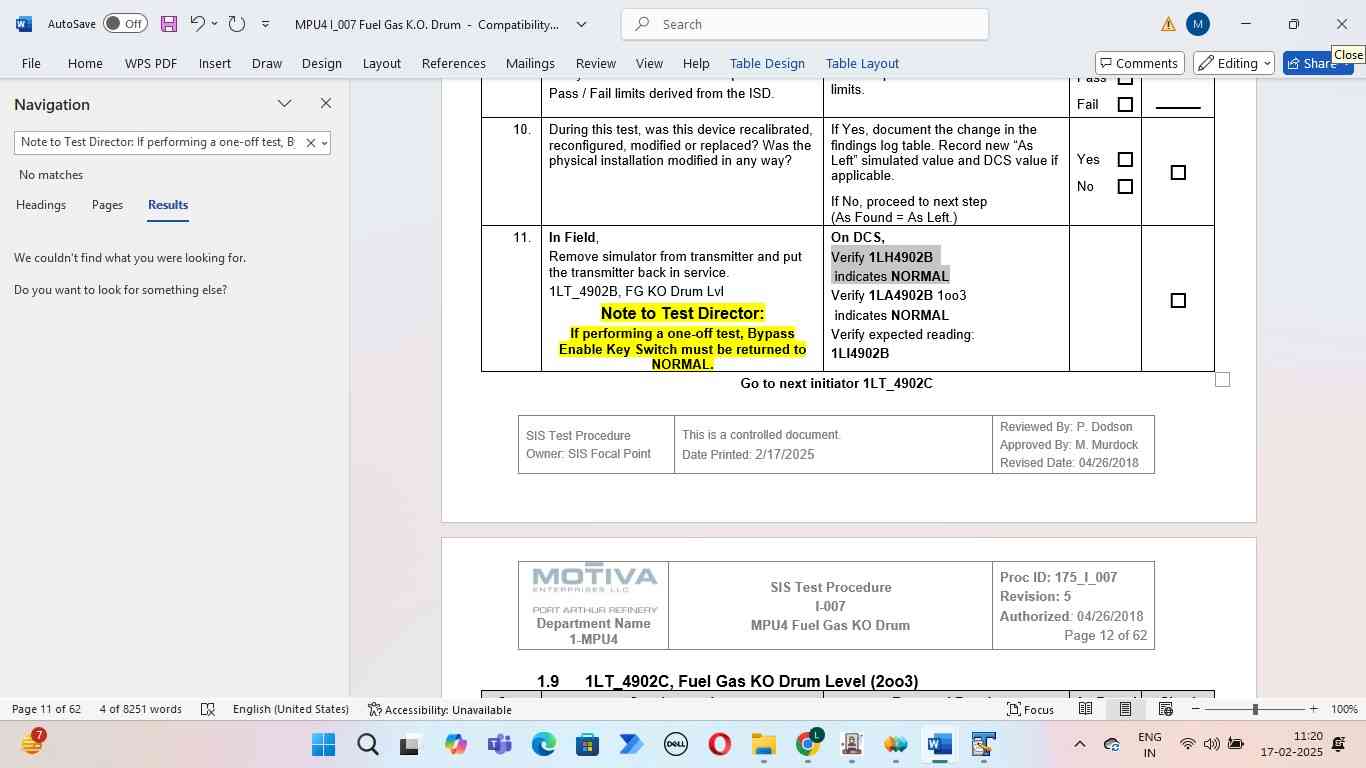This screenshot has height=768, width=1366.
Task: Click the navigation search text field
Action: [x=158, y=142]
